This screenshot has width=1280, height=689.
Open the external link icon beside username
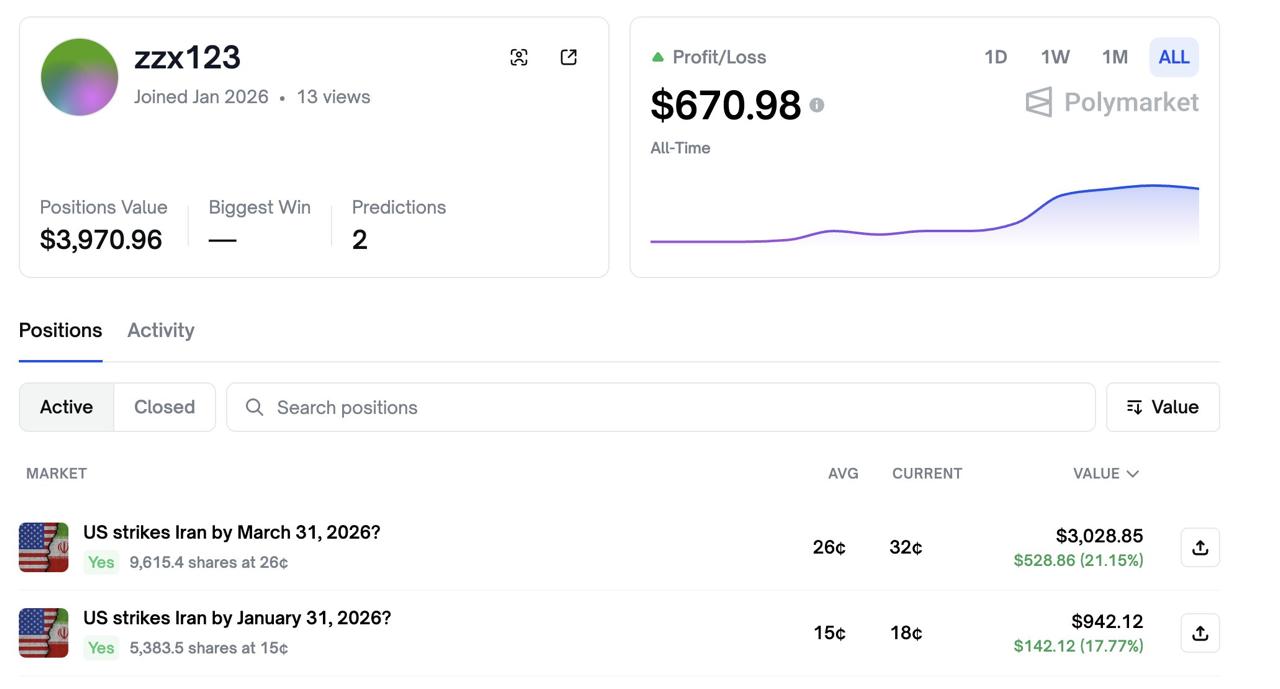tap(568, 57)
